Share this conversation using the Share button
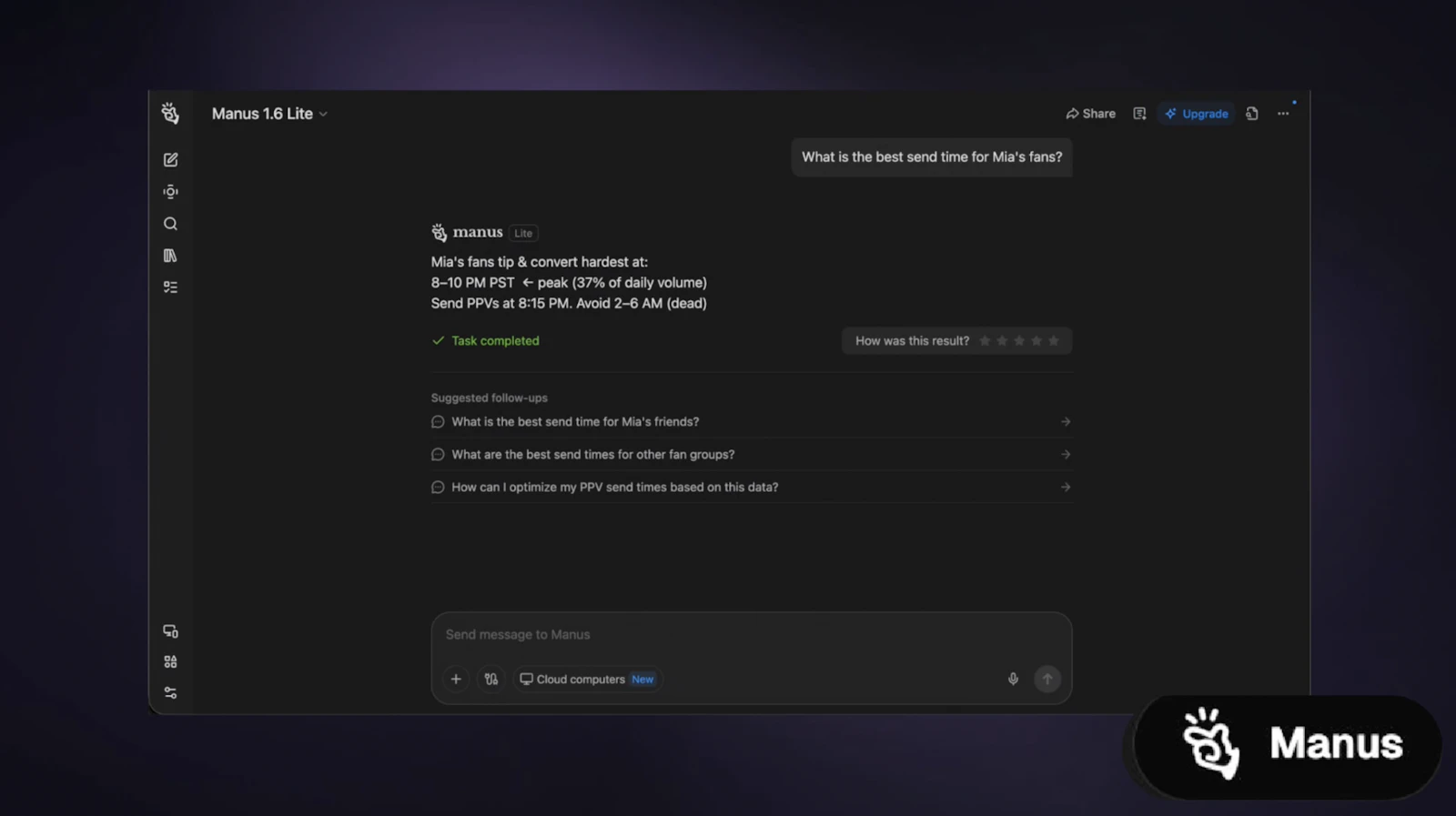Image resolution: width=1456 pixels, height=816 pixels. pos(1090,114)
